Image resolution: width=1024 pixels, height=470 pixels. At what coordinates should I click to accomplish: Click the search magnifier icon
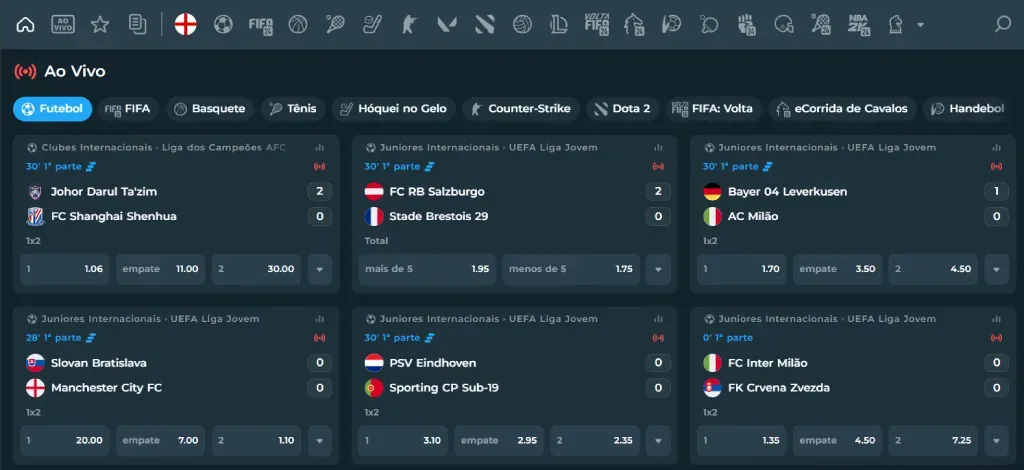click(x=1002, y=24)
